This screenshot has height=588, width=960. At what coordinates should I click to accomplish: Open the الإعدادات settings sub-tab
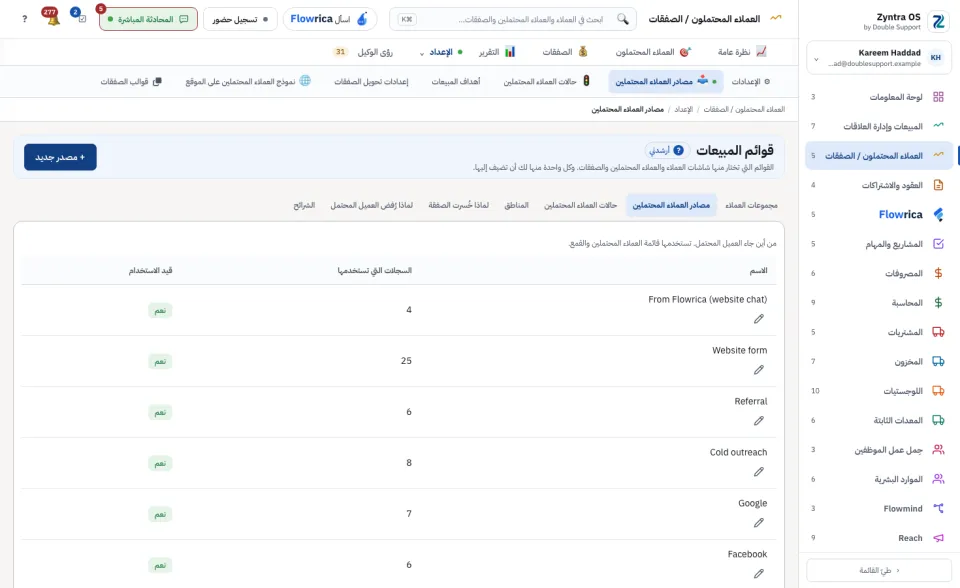pos(751,81)
